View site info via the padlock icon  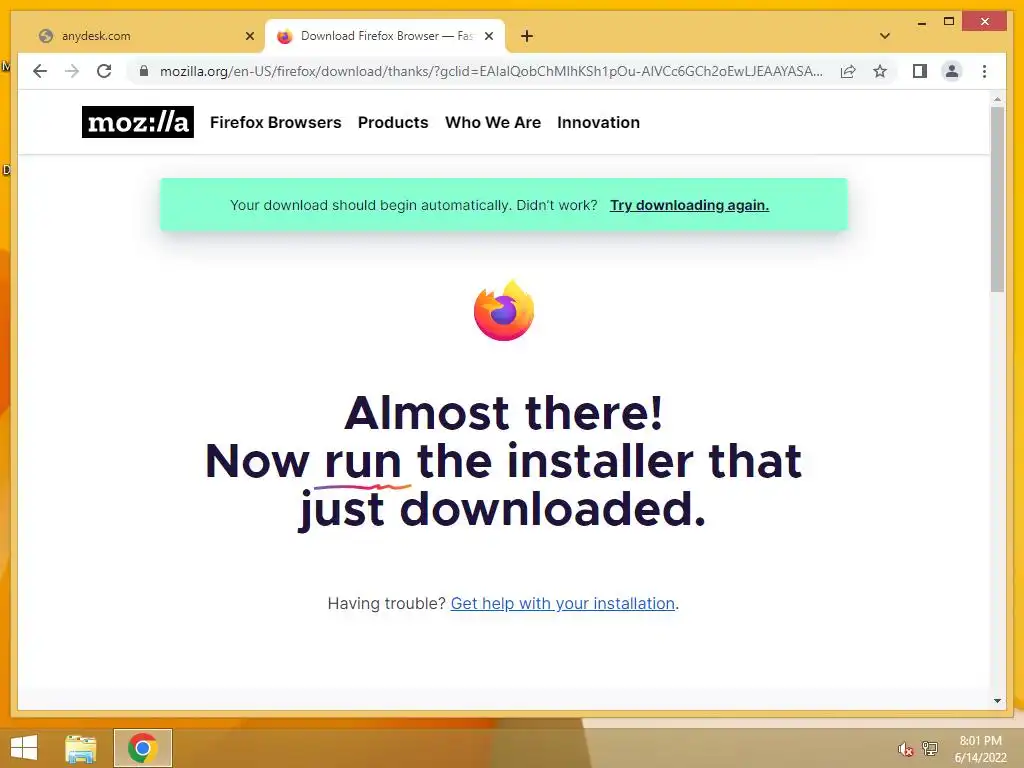pos(144,71)
